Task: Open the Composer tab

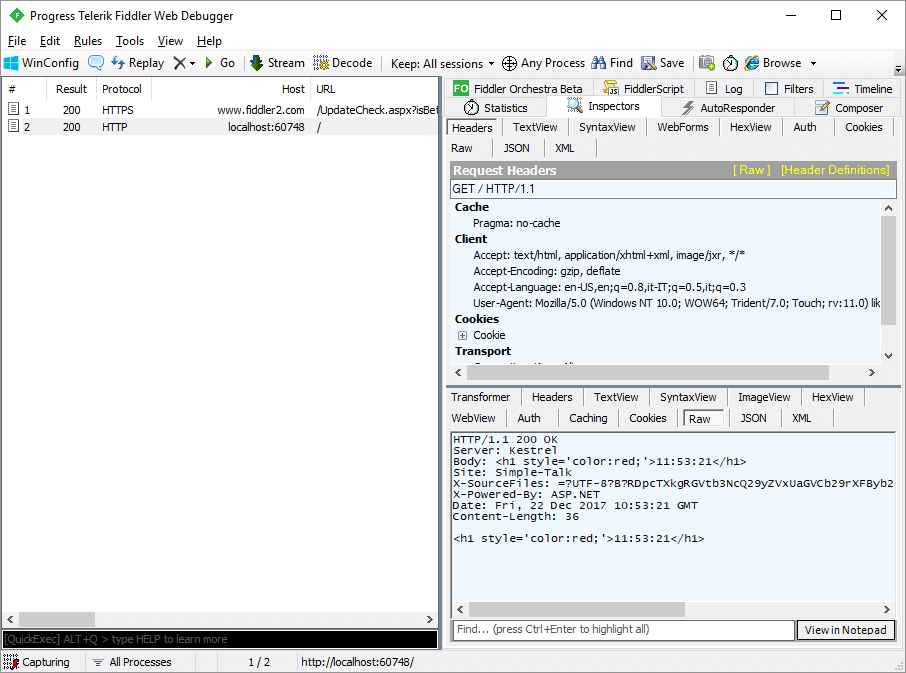Action: pyautogui.click(x=849, y=107)
